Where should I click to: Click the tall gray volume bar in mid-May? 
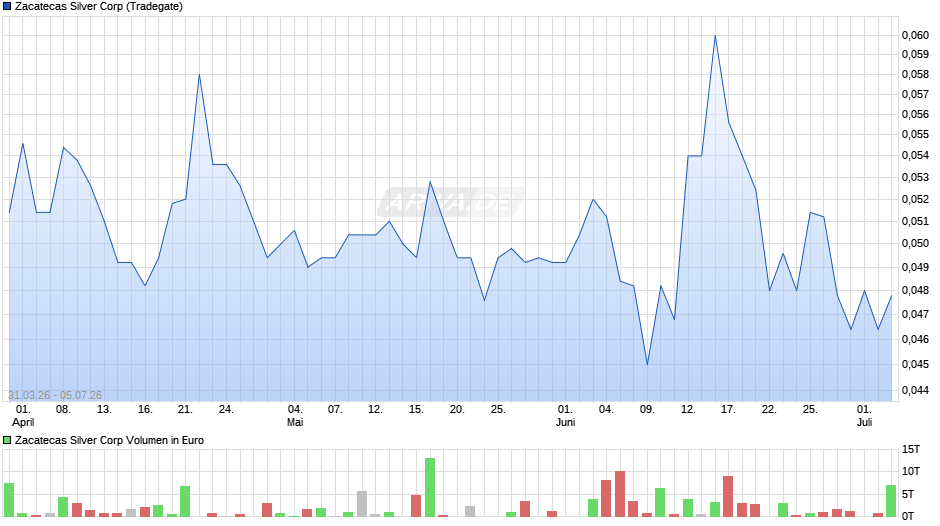pyautogui.click(x=361, y=504)
